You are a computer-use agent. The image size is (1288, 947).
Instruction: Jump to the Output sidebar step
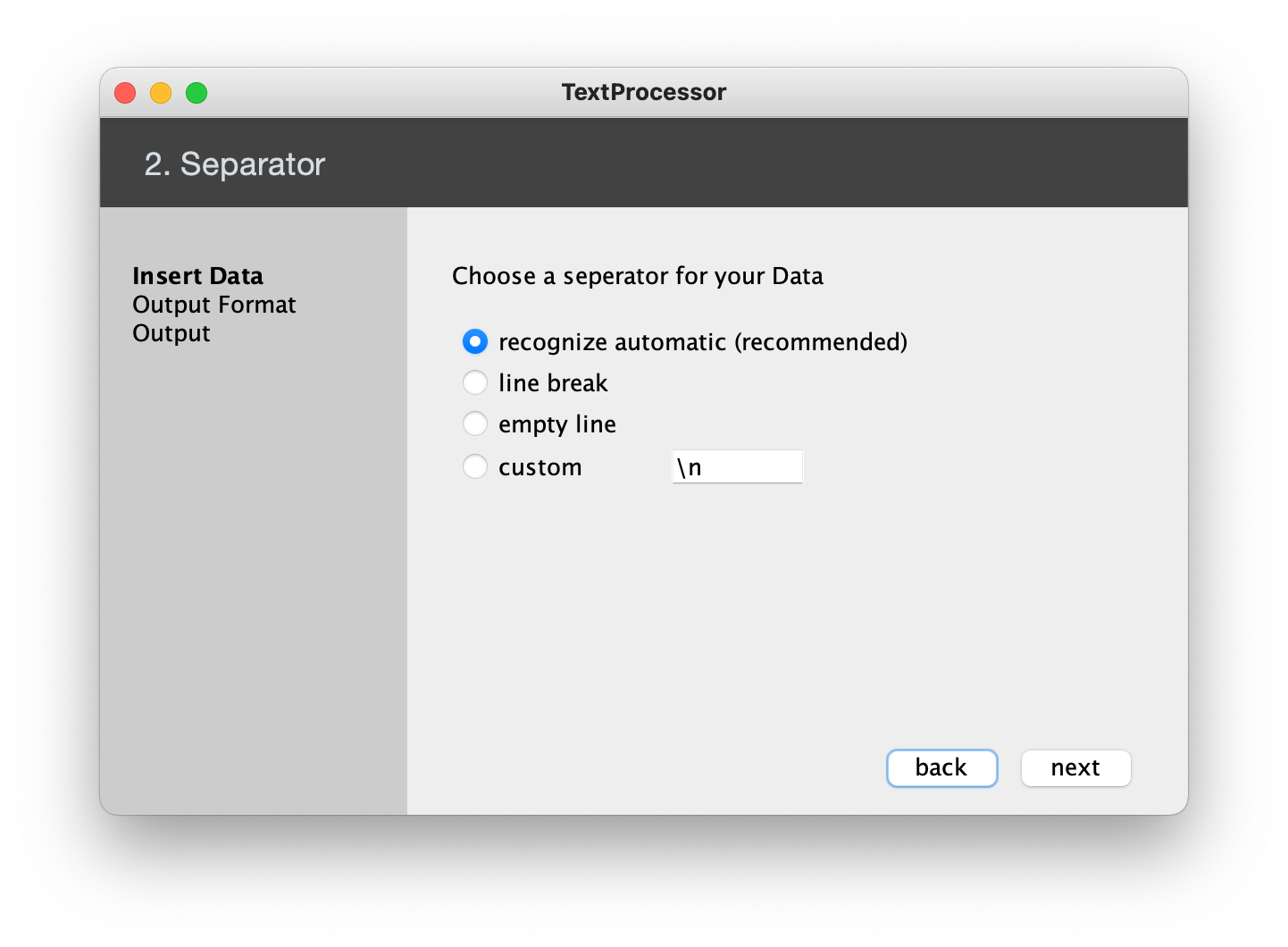click(171, 332)
